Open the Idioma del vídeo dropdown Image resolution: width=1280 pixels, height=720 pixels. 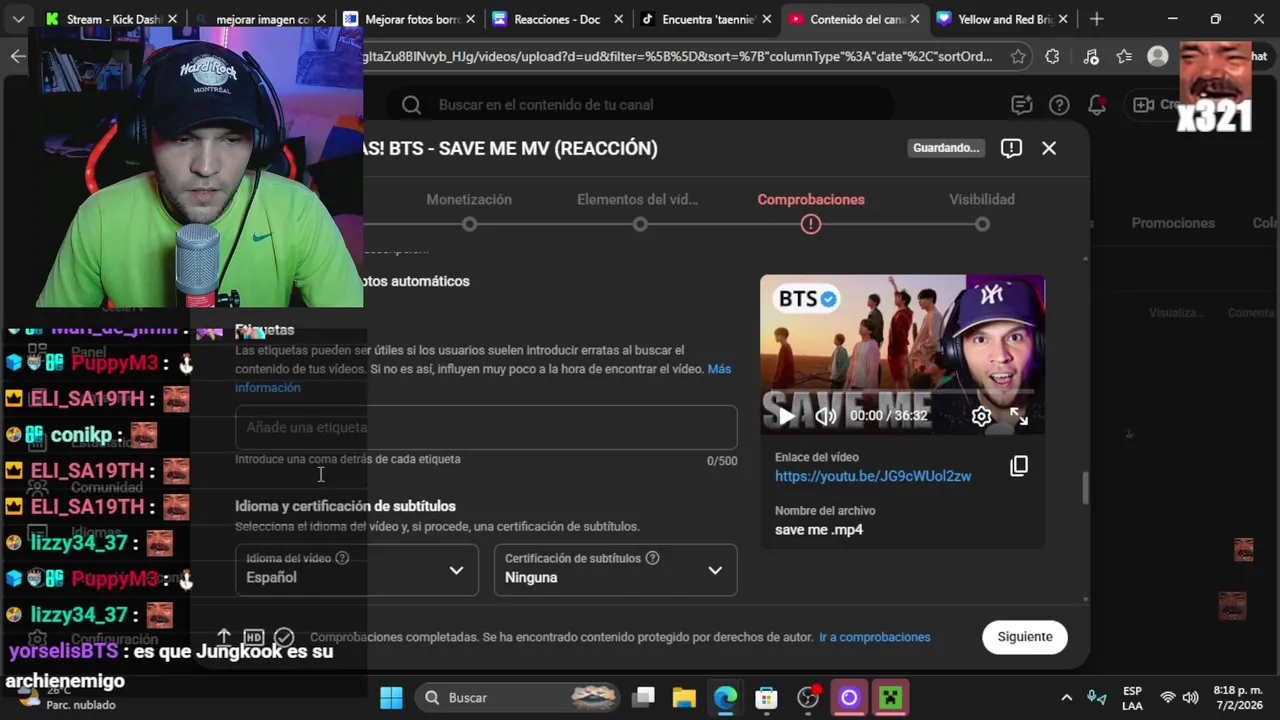[357, 570]
